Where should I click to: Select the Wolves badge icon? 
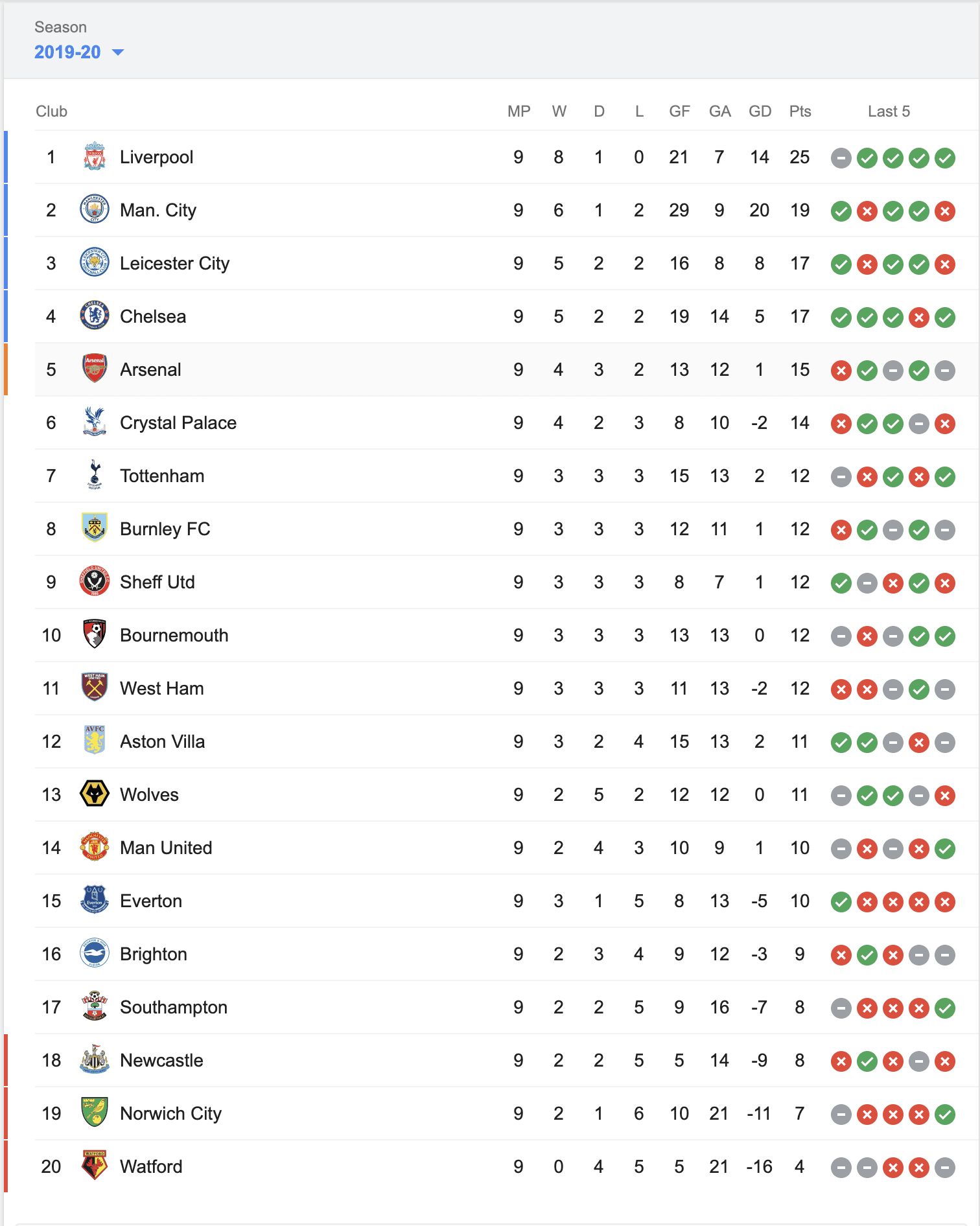pos(95,794)
